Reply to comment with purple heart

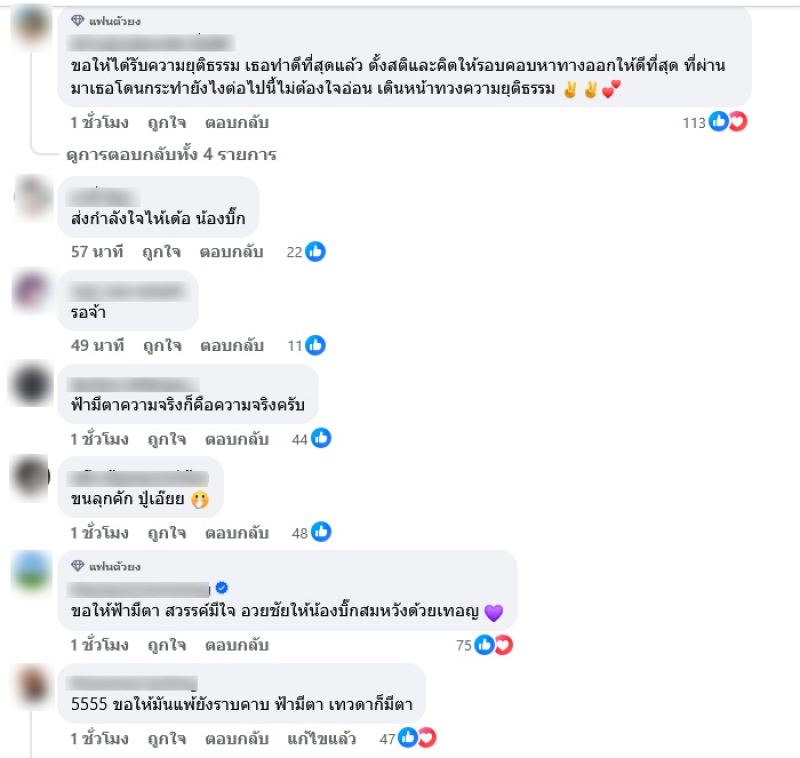tap(237, 645)
